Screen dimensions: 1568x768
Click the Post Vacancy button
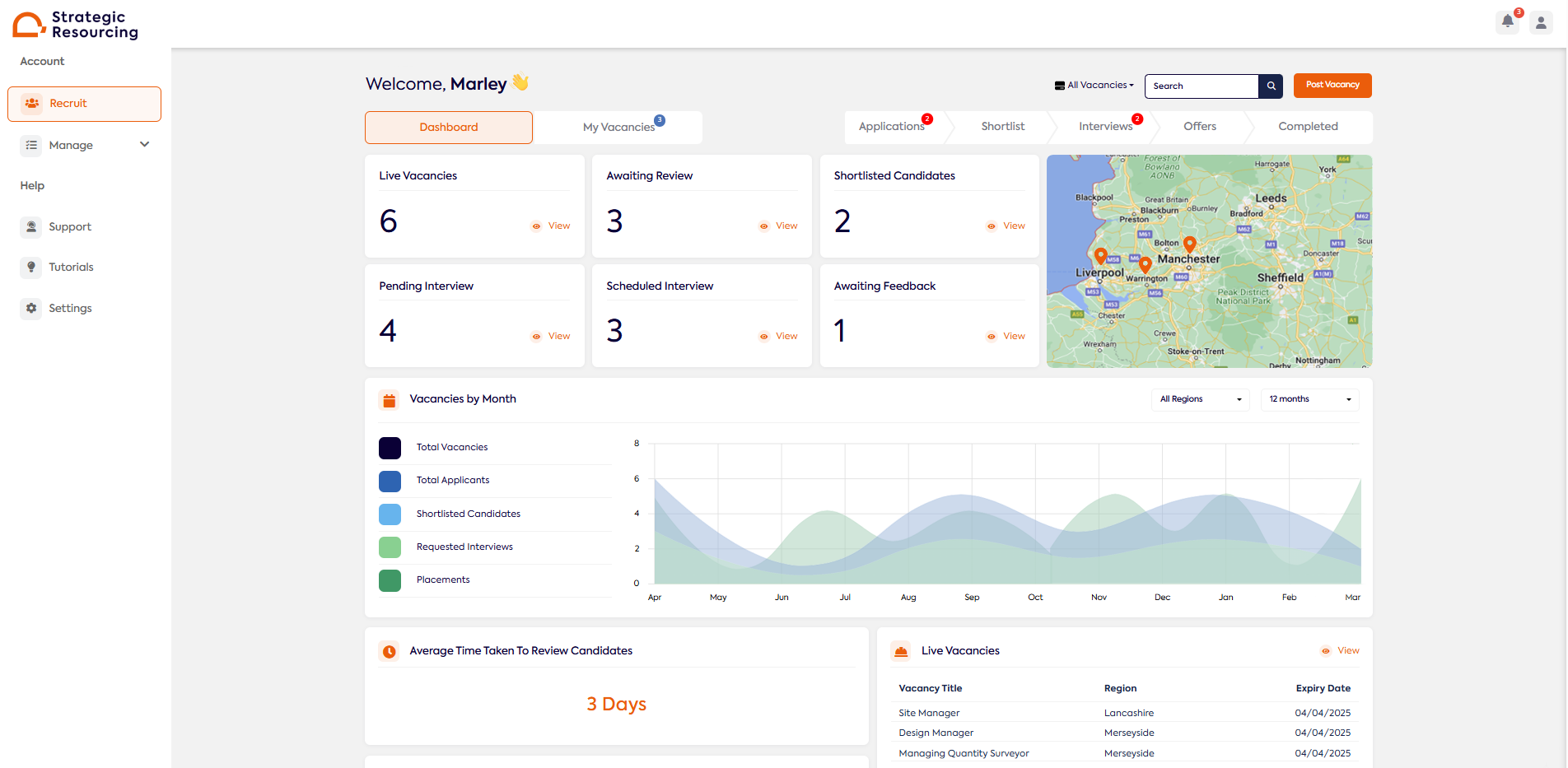click(1332, 85)
